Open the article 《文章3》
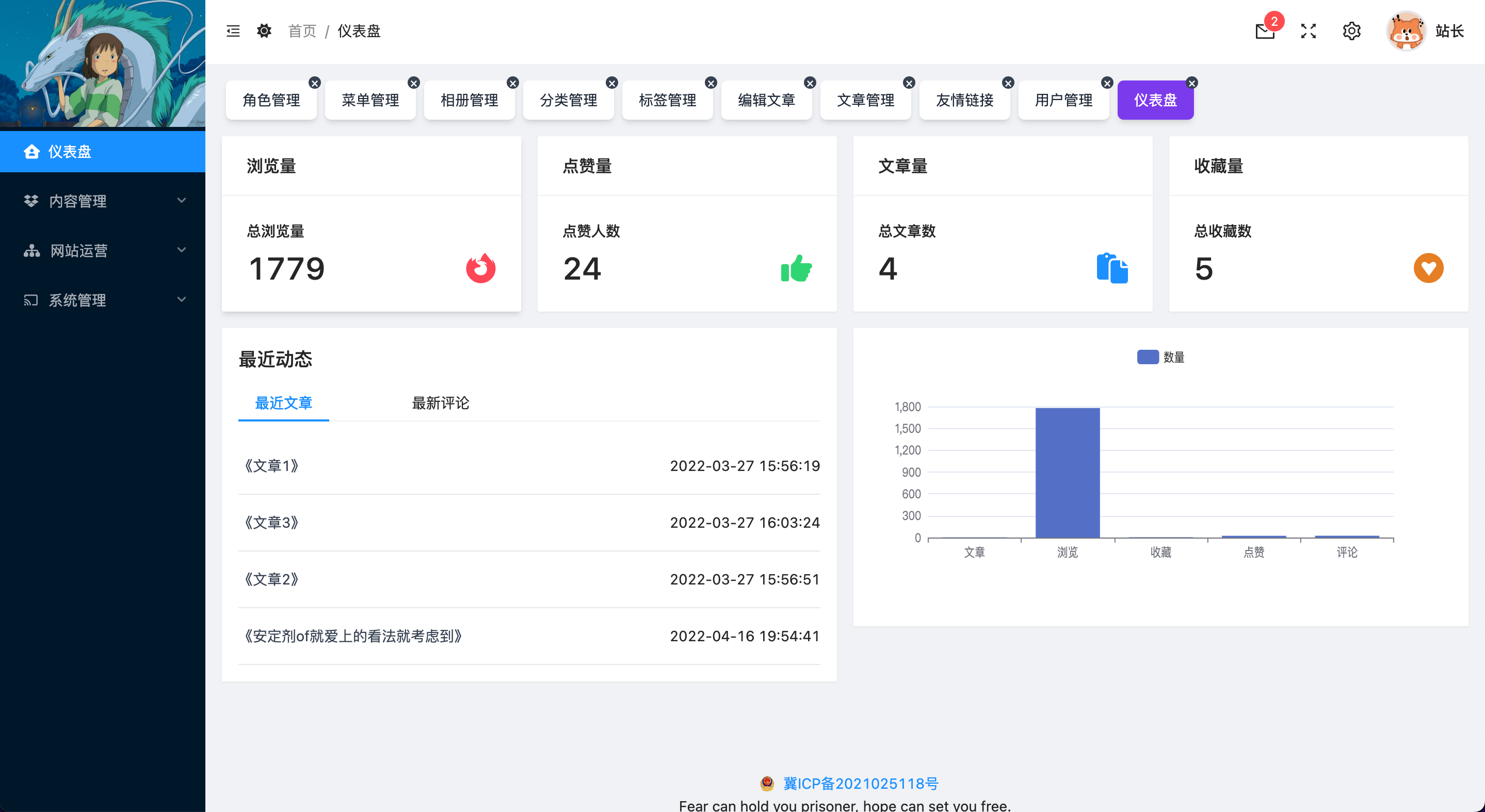The image size is (1485, 812). pyautogui.click(x=271, y=523)
